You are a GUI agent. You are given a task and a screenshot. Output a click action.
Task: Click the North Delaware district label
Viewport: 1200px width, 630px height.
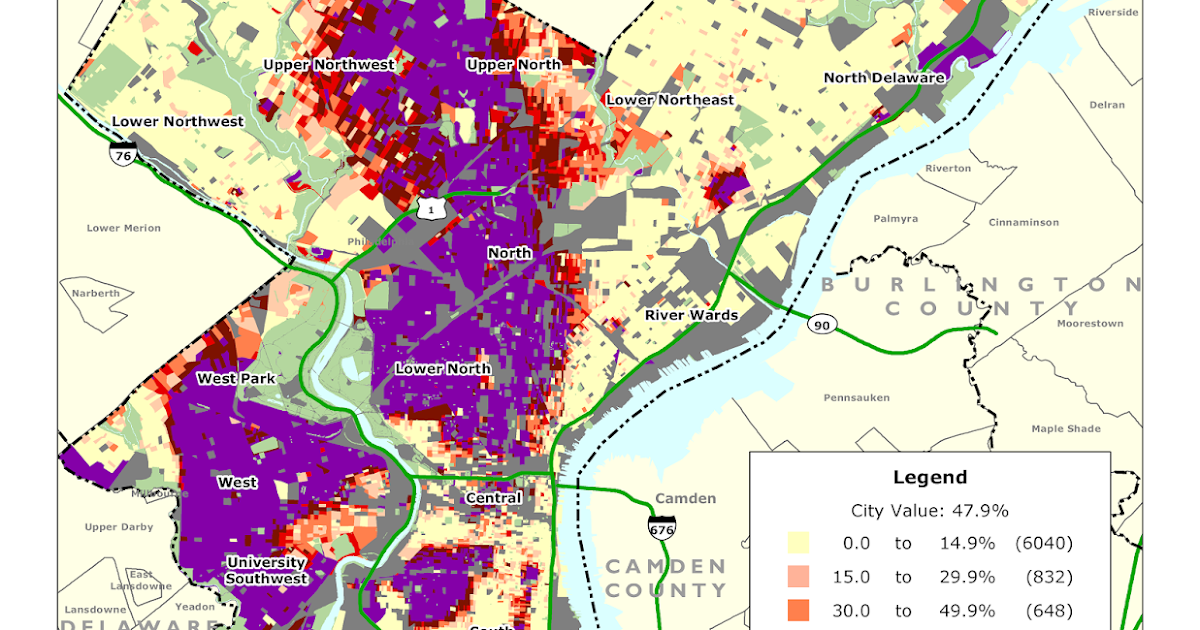pyautogui.click(x=886, y=75)
